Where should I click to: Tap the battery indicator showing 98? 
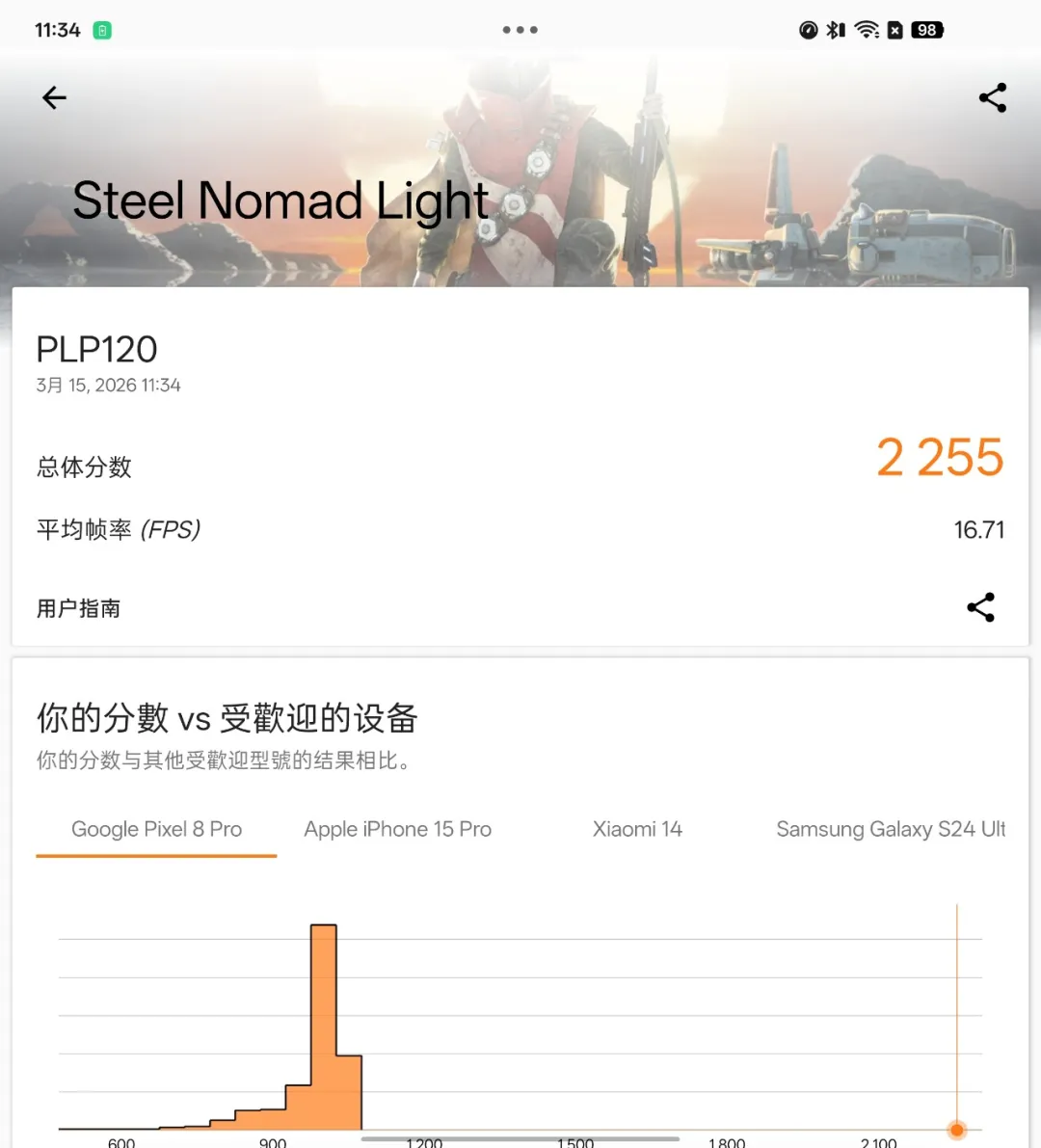click(926, 30)
